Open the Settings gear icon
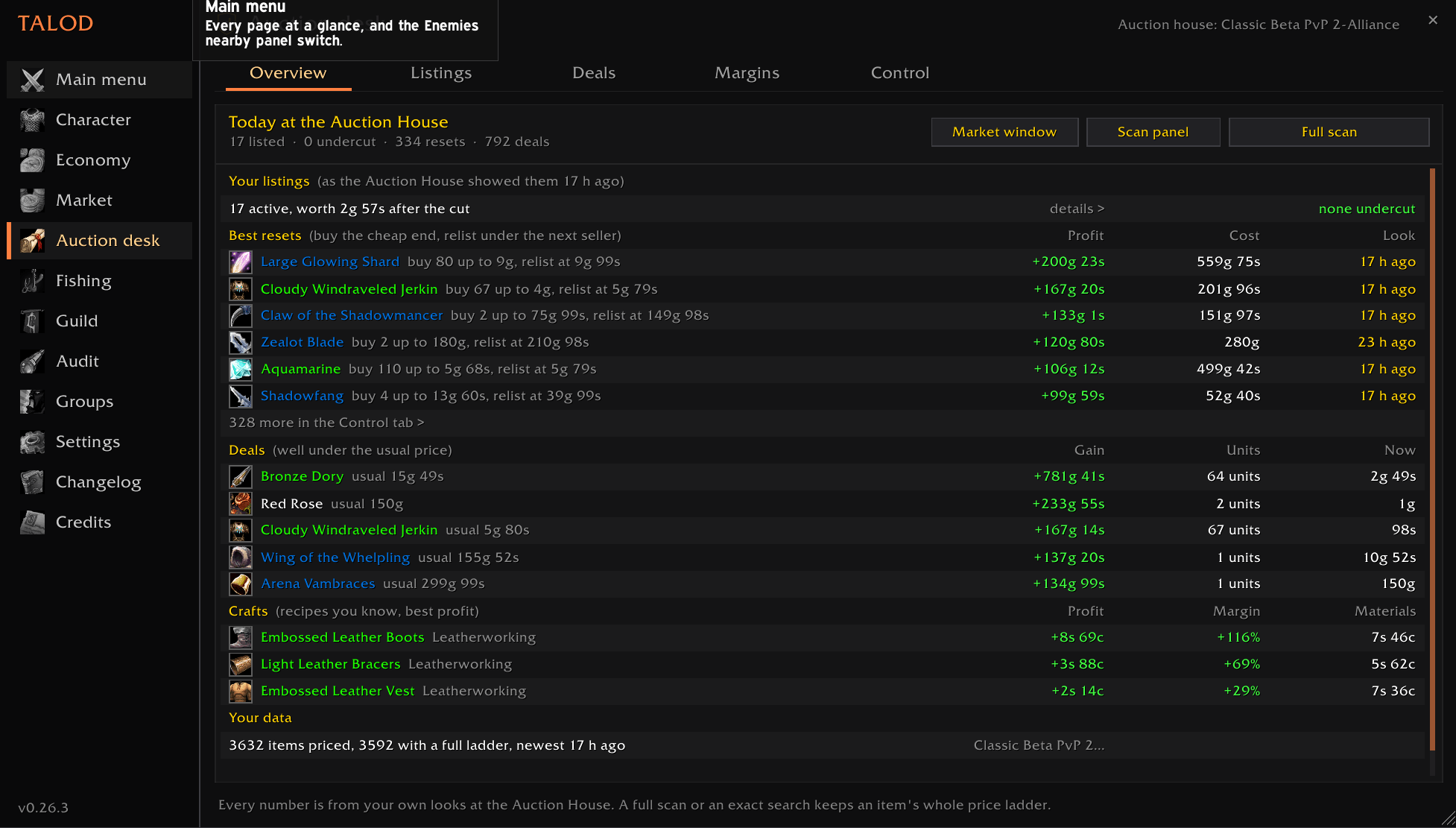The width and height of the screenshot is (1456, 828). tap(32, 442)
